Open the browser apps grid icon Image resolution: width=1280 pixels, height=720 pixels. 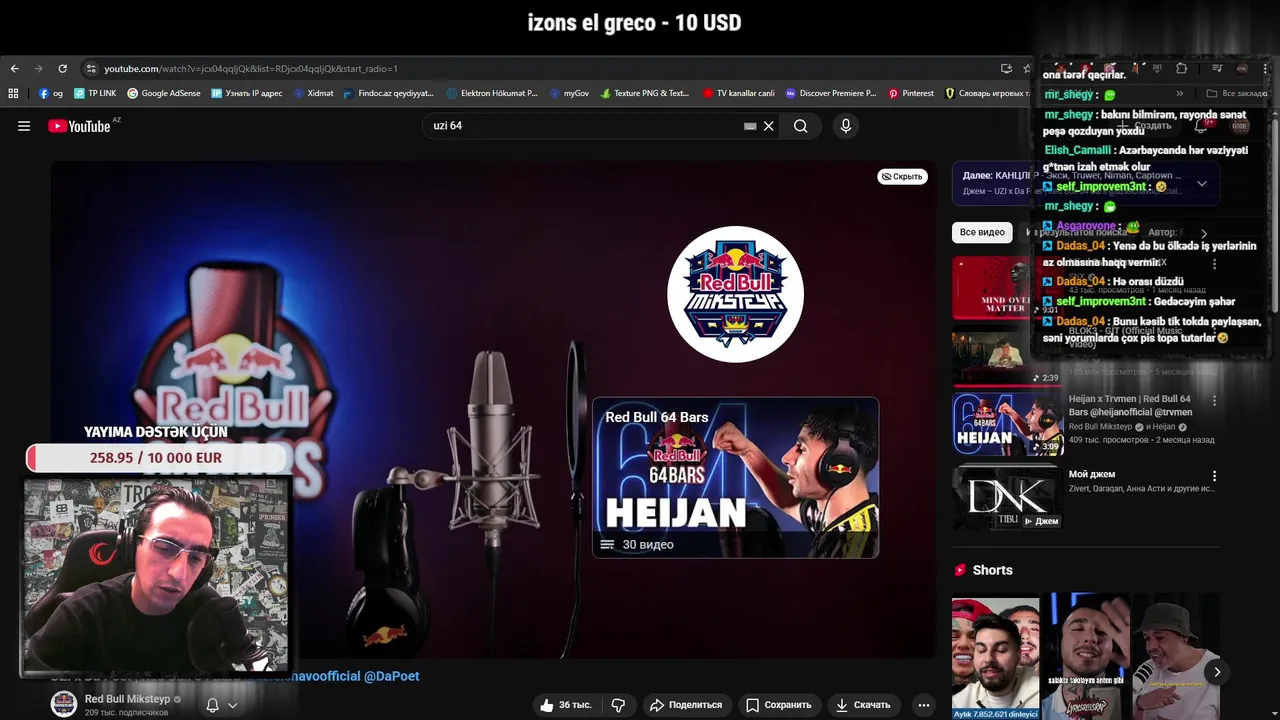[13, 93]
